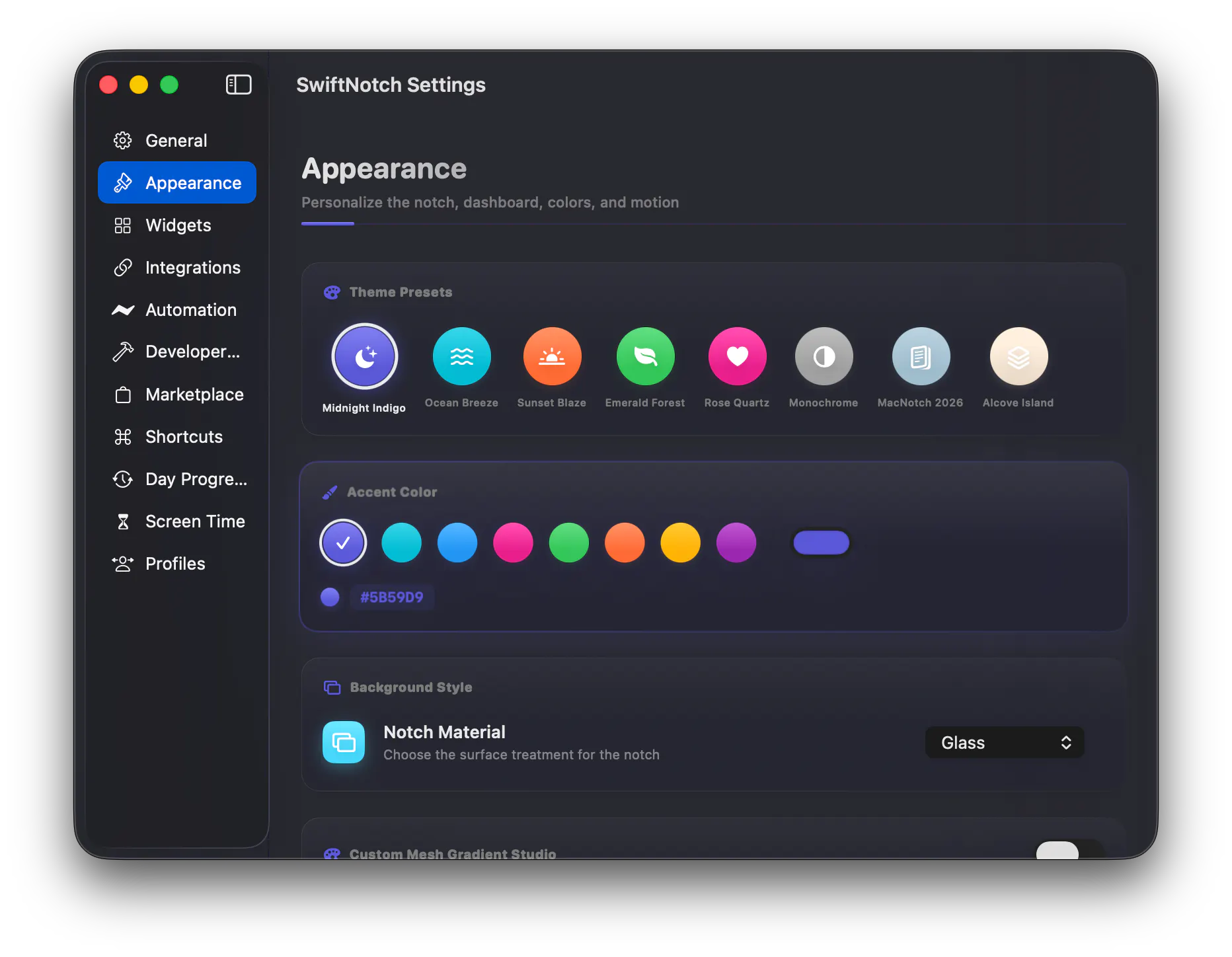The height and width of the screenshot is (957, 1232).
Task: Open the Notch Material Glass dropdown
Action: click(1005, 743)
